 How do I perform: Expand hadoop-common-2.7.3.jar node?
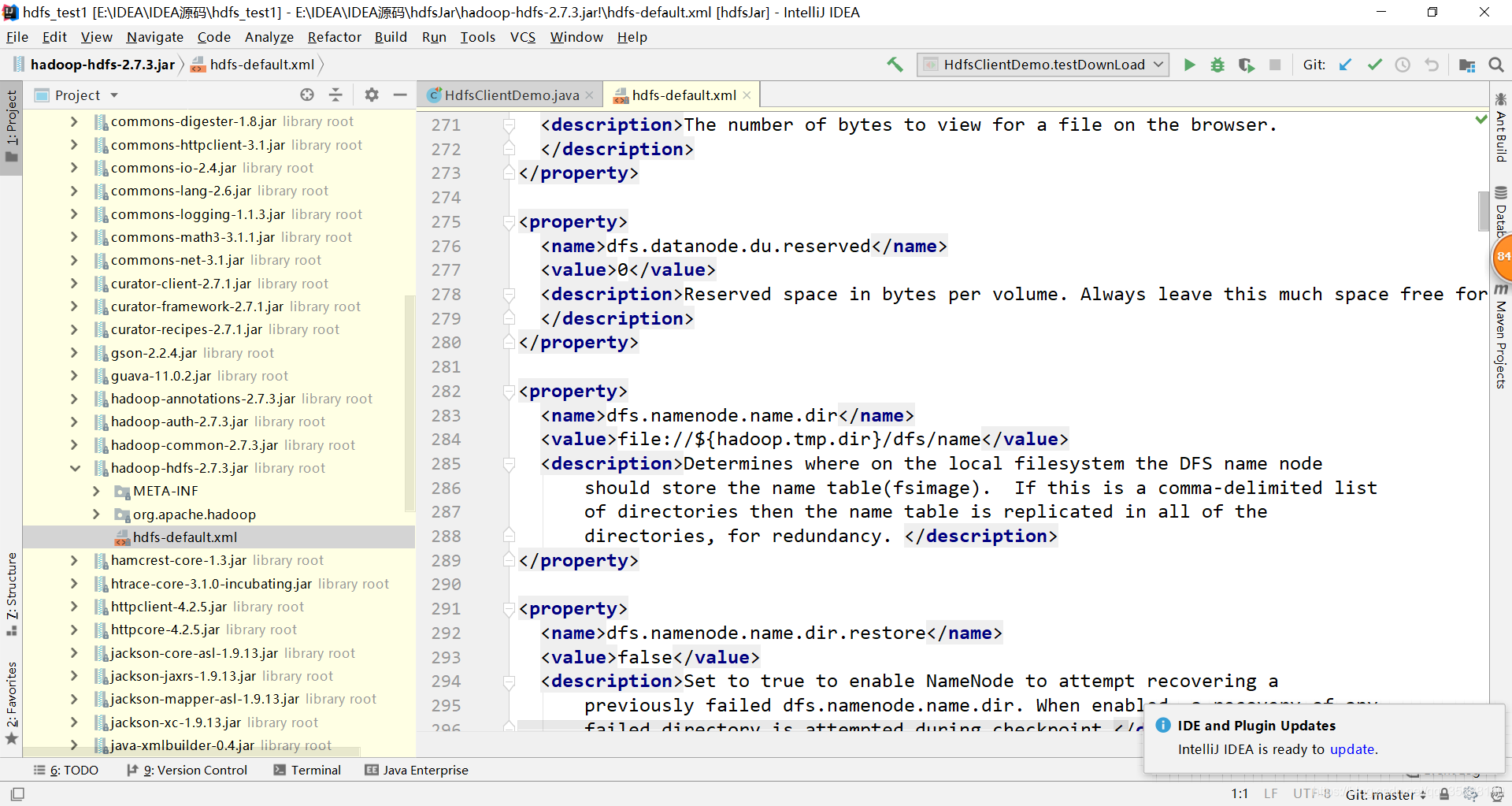(74, 445)
